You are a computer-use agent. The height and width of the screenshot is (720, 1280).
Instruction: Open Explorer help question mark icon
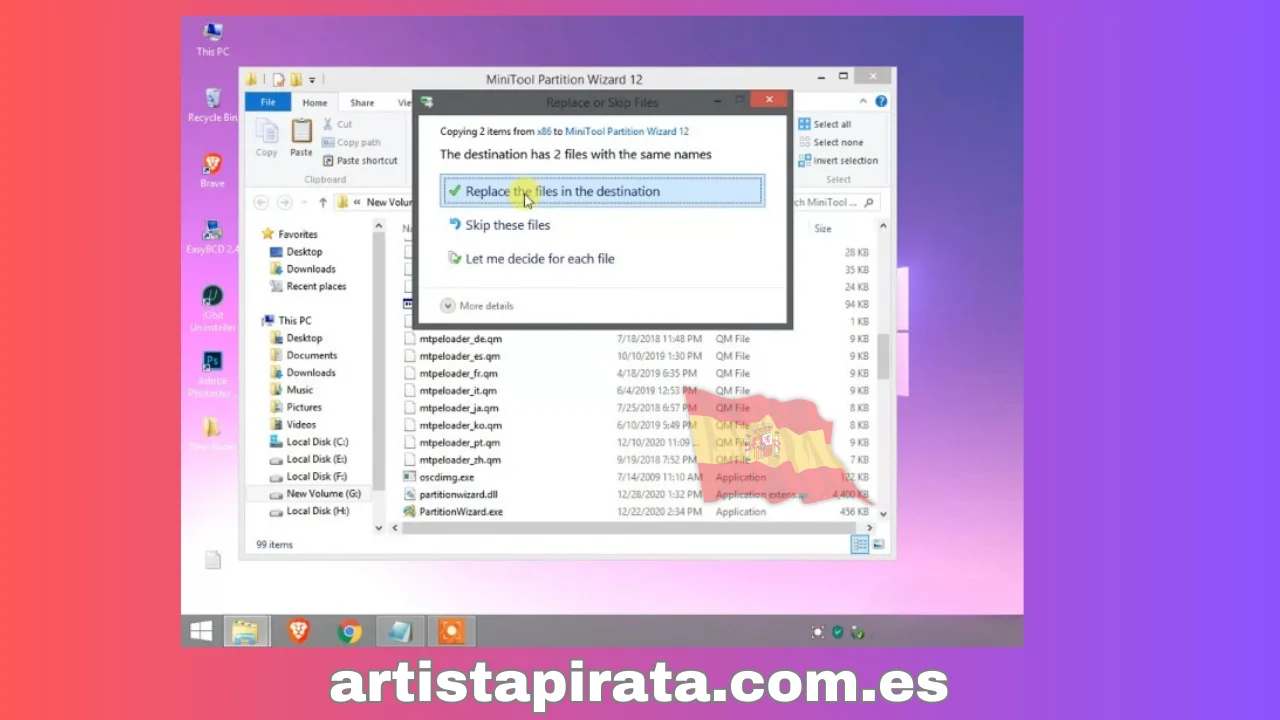point(881,101)
